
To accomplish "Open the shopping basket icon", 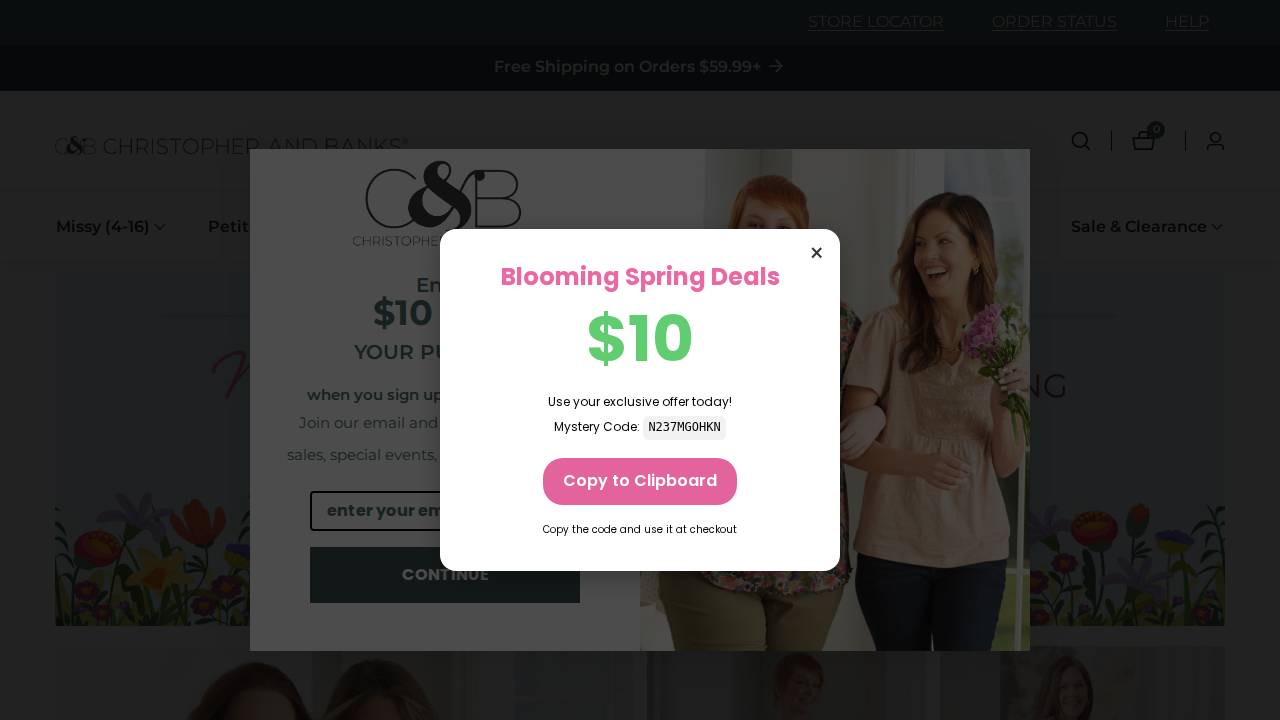I will [1144, 141].
